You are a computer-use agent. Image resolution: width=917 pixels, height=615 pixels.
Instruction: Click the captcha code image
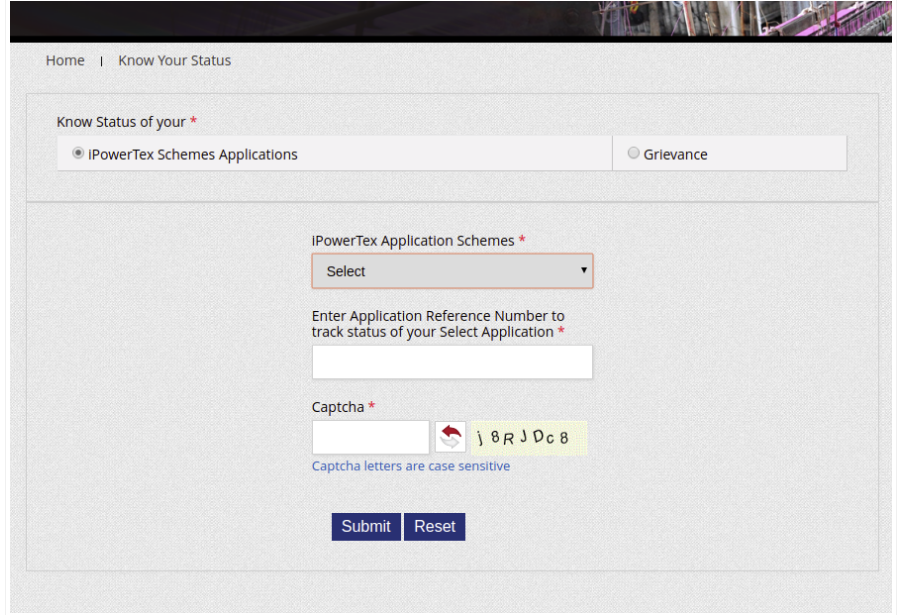(x=529, y=438)
